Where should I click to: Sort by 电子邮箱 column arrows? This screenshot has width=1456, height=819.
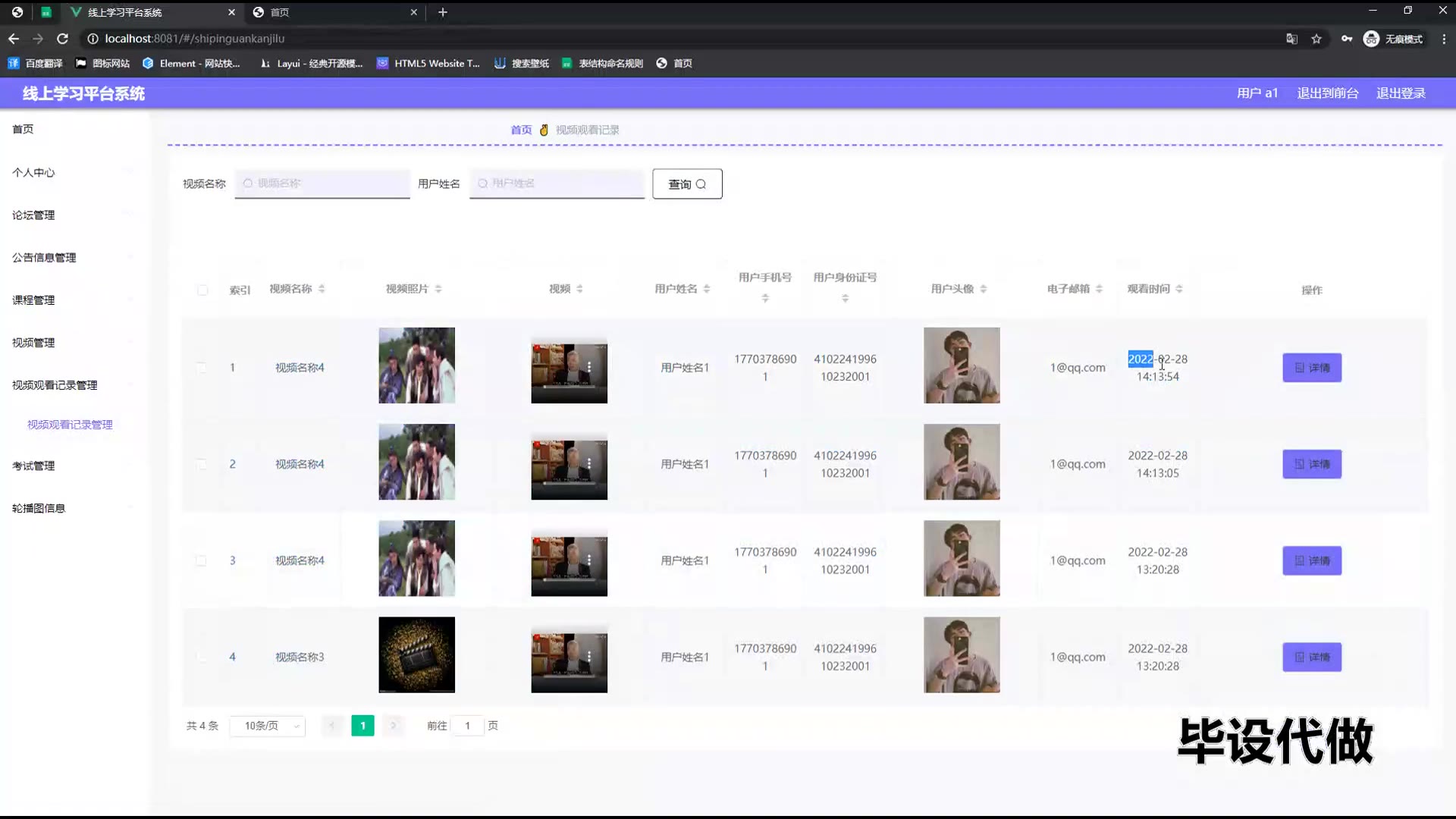[x=1099, y=289]
